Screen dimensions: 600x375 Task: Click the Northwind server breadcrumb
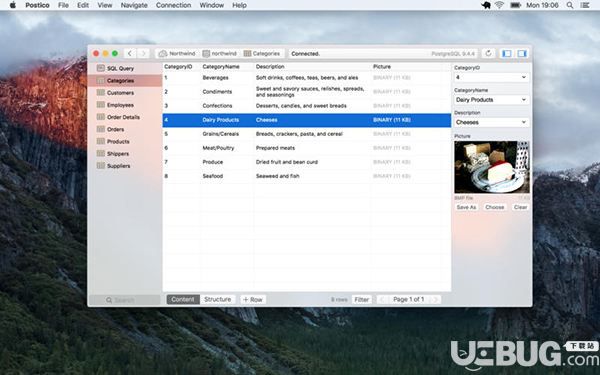tap(177, 54)
